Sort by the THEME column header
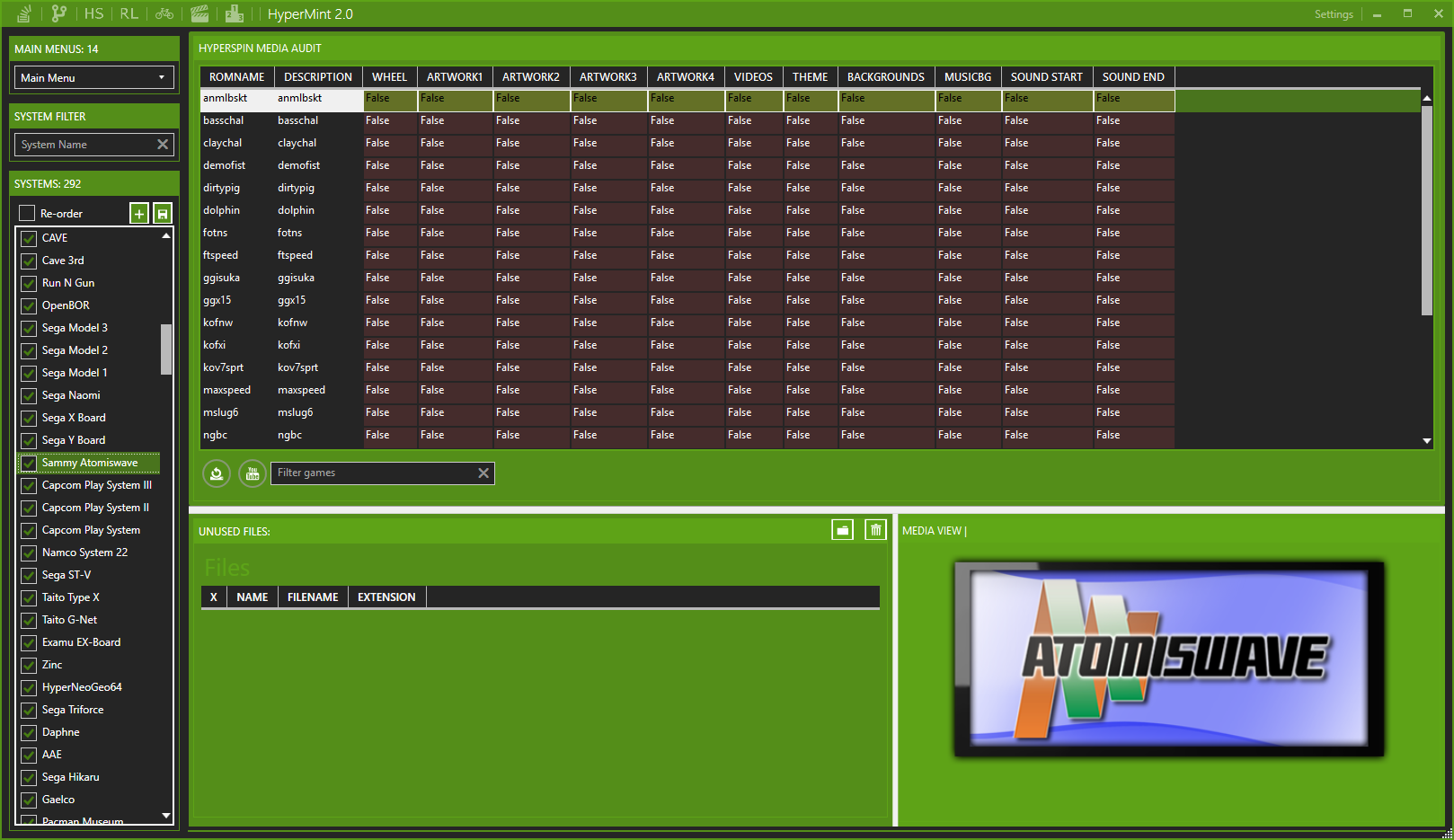 (x=810, y=77)
